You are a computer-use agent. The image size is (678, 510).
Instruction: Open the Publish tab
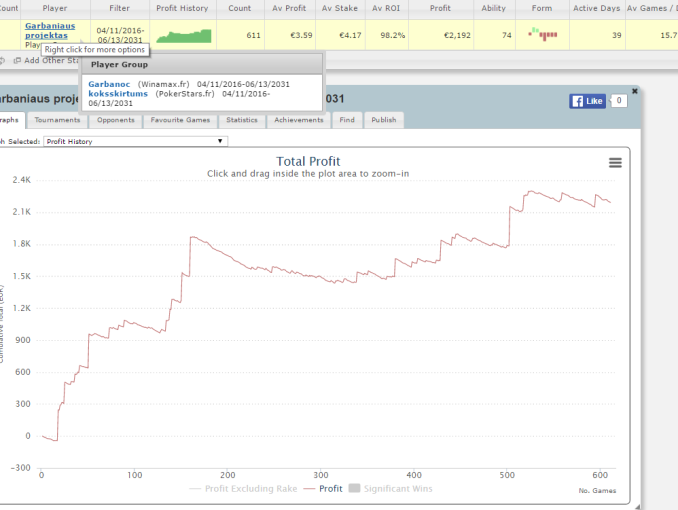click(383, 120)
